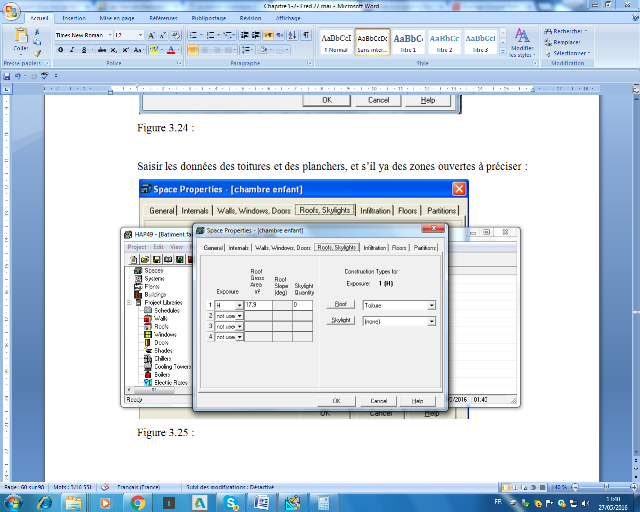This screenshot has width=640, height=512.
Task: Apply the Titre 1 style
Action: click(x=408, y=41)
